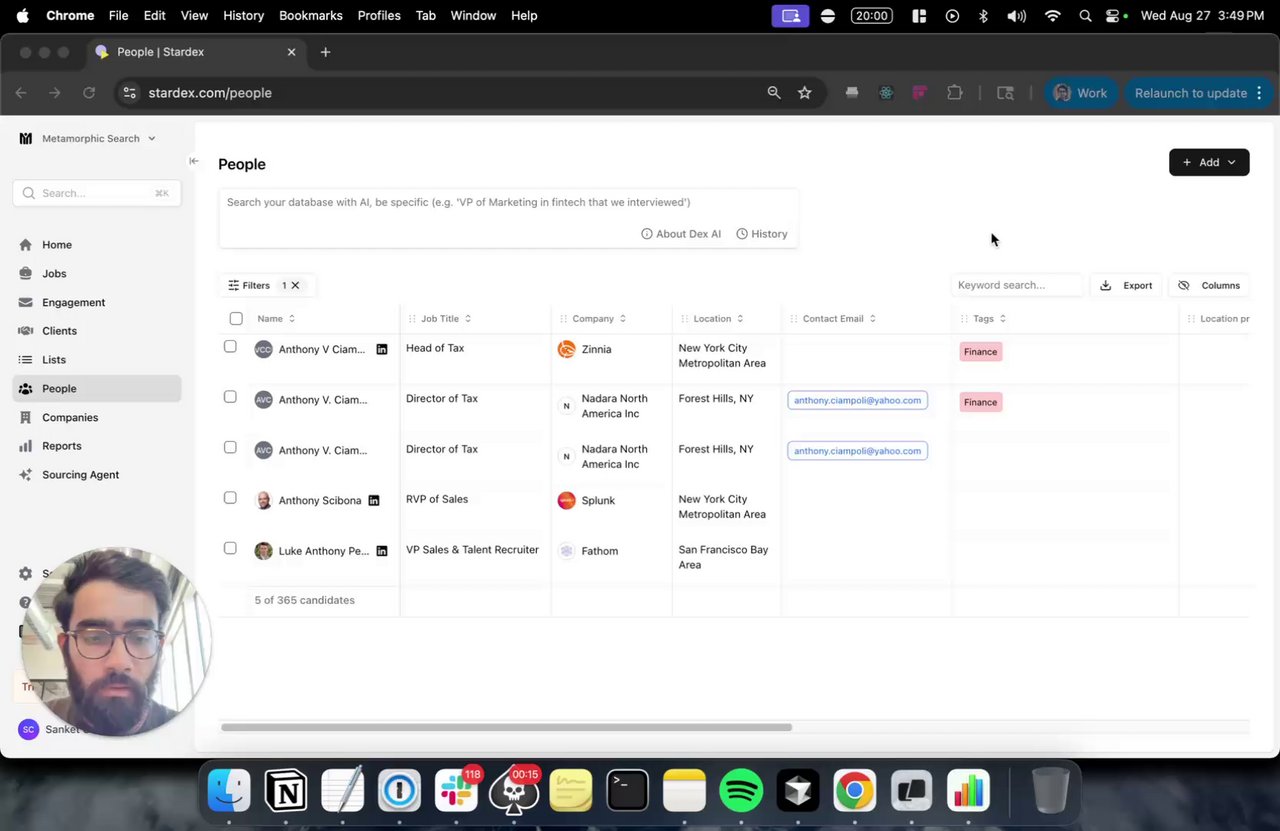The width and height of the screenshot is (1280, 831).
Task: Click Relaunch to update Chrome
Action: [x=1191, y=93]
